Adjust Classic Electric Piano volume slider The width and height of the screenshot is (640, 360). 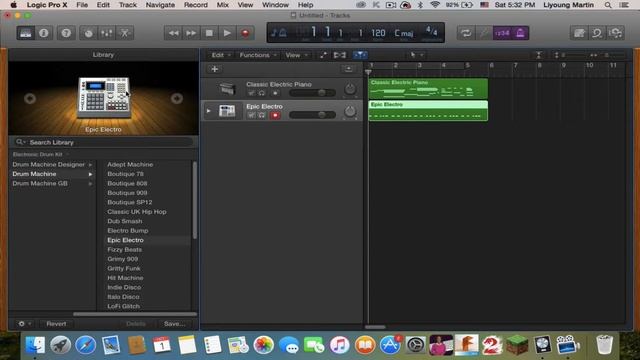pos(312,93)
